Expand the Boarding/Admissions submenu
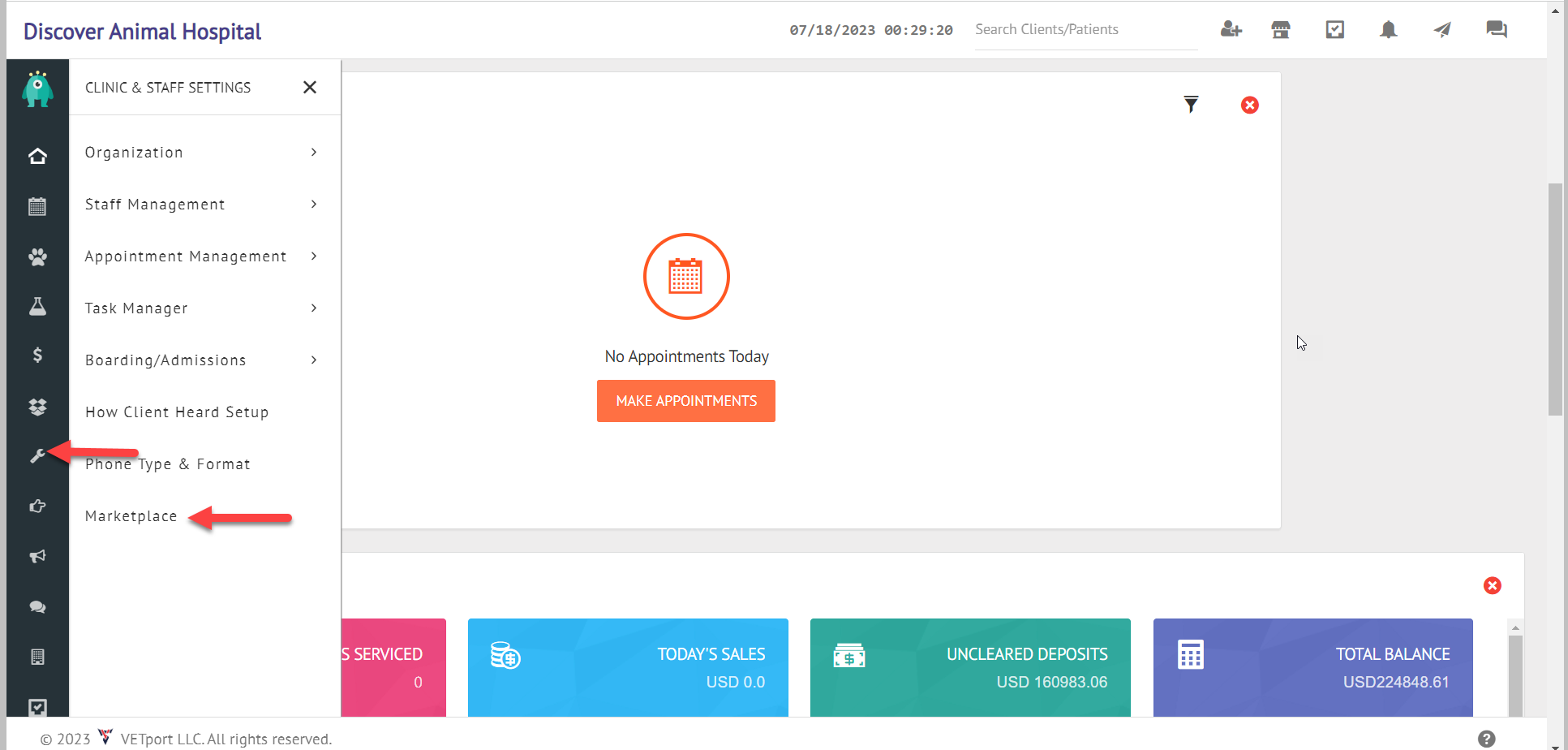This screenshot has width=1568, height=750. (x=204, y=360)
